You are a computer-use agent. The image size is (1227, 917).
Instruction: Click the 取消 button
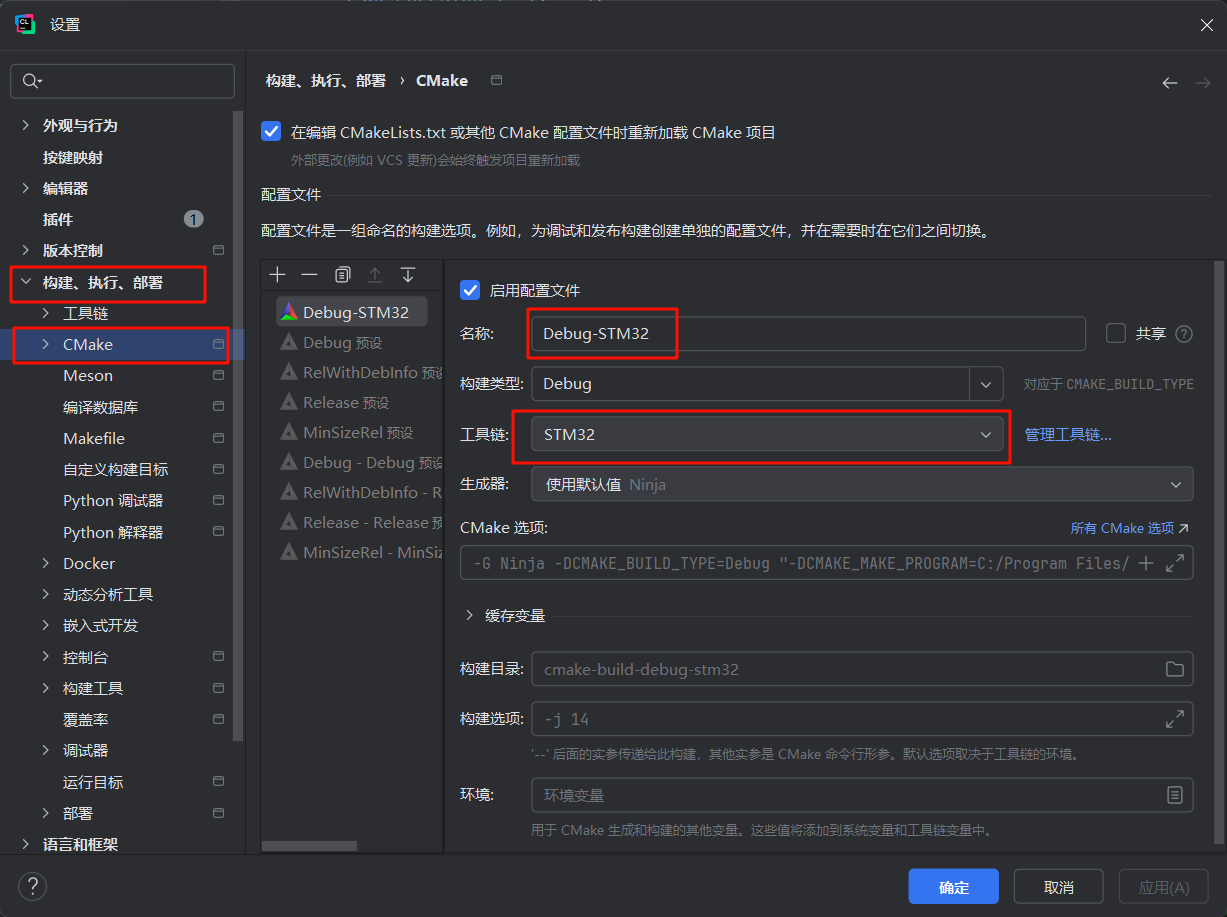(1059, 887)
